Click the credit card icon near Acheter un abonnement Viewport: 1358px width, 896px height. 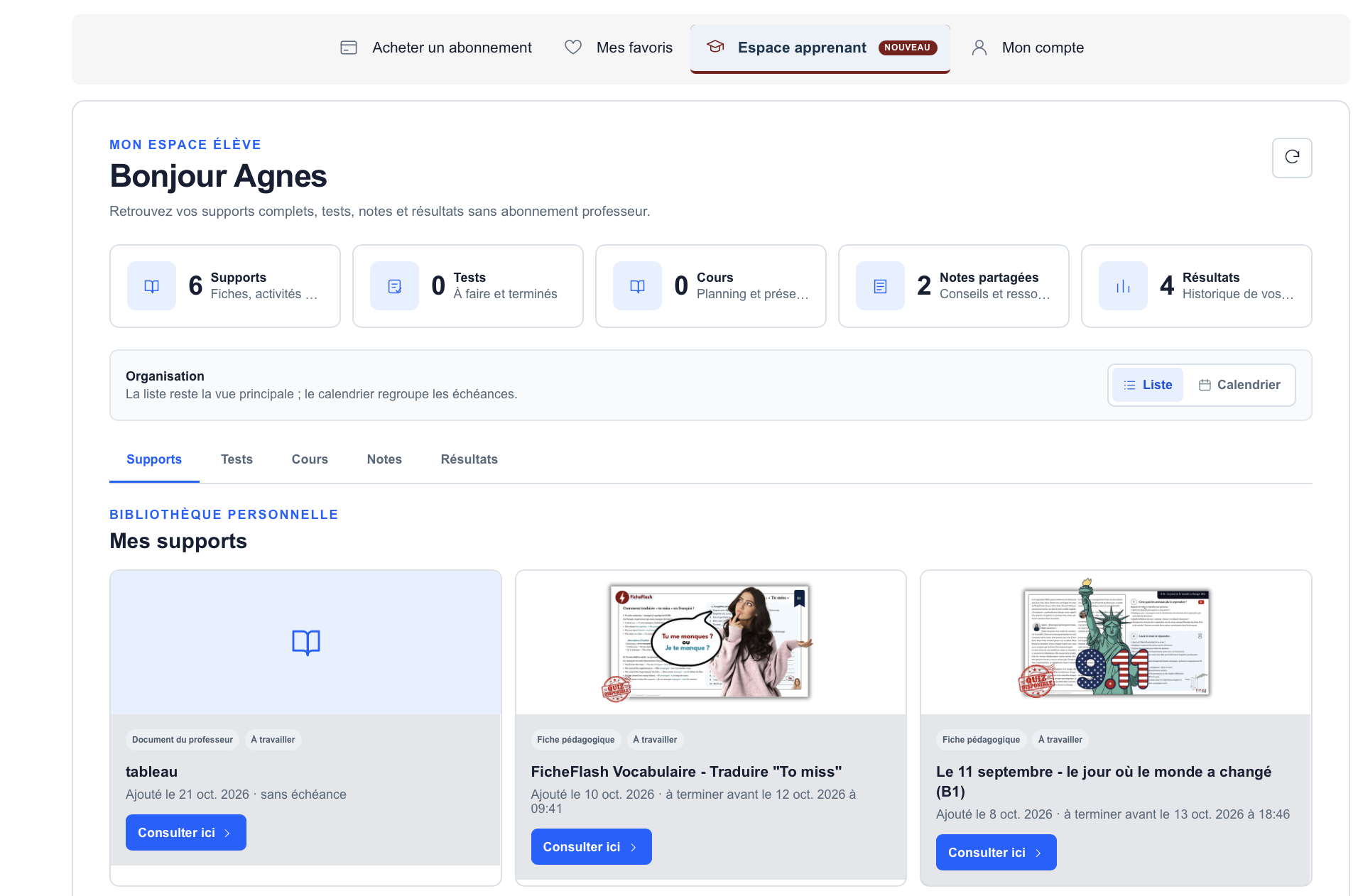coord(348,48)
